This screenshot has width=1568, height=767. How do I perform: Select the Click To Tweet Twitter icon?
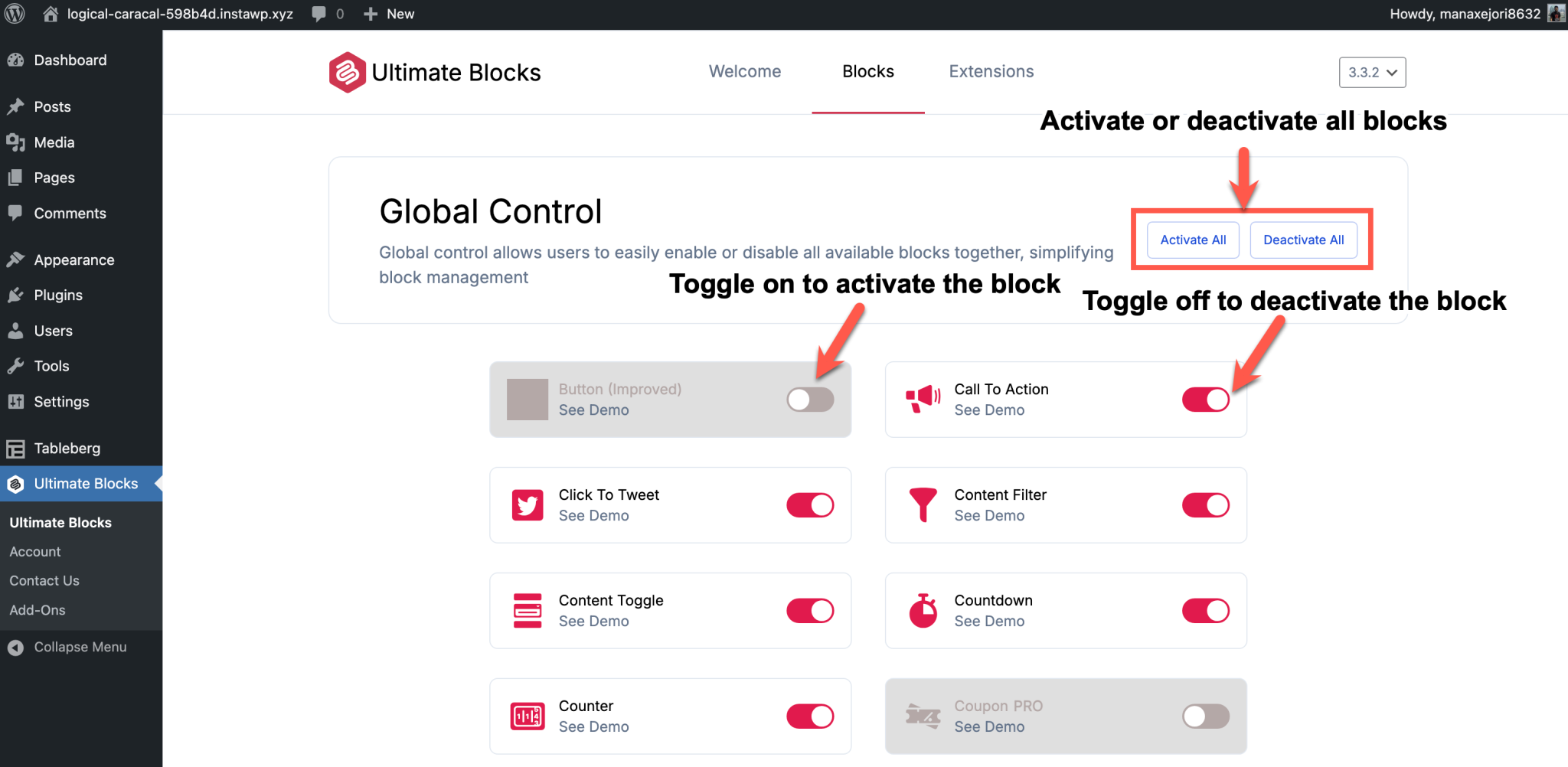click(527, 504)
